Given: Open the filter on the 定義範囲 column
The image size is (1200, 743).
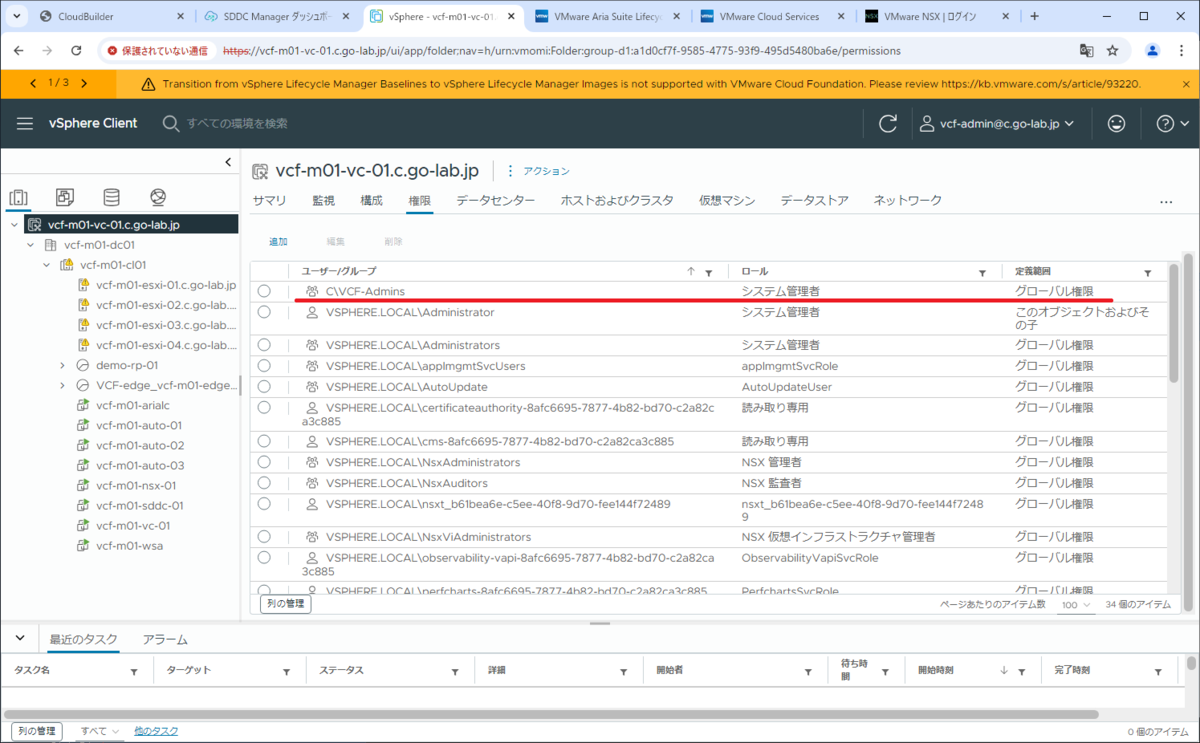Looking at the screenshot, I should click(1148, 272).
